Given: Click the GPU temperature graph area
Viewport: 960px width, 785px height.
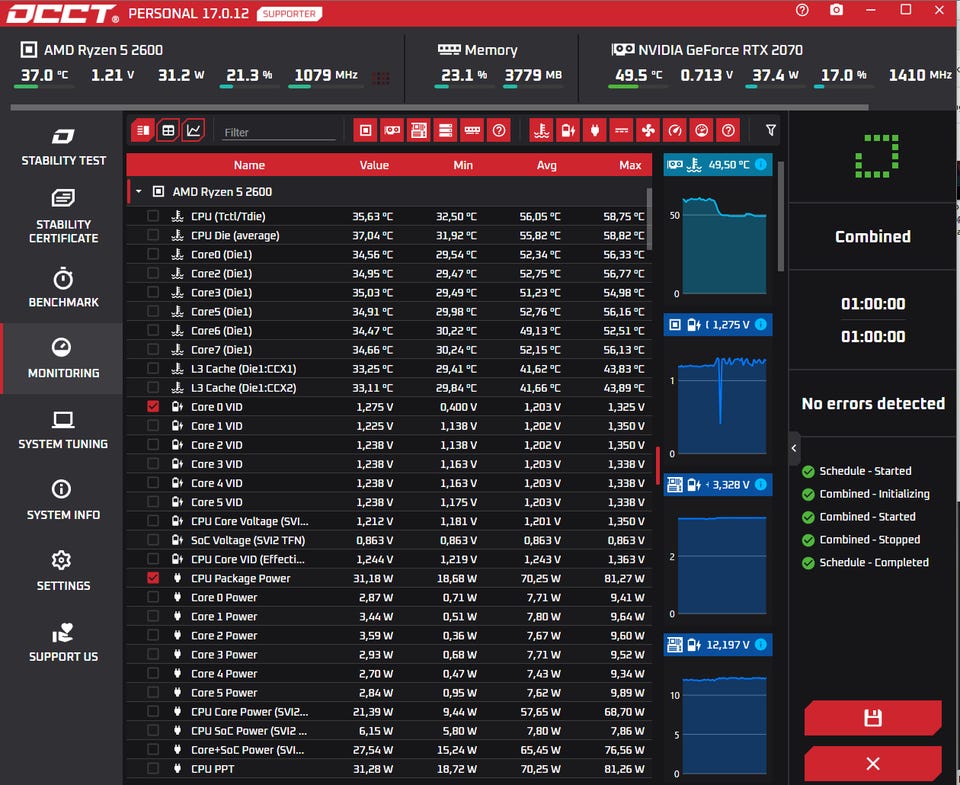Looking at the screenshot, I should coord(724,245).
